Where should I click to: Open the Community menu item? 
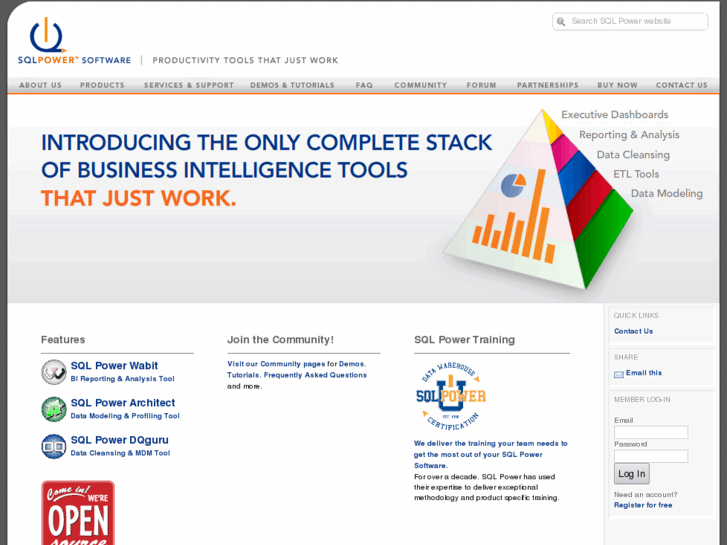coord(421,85)
